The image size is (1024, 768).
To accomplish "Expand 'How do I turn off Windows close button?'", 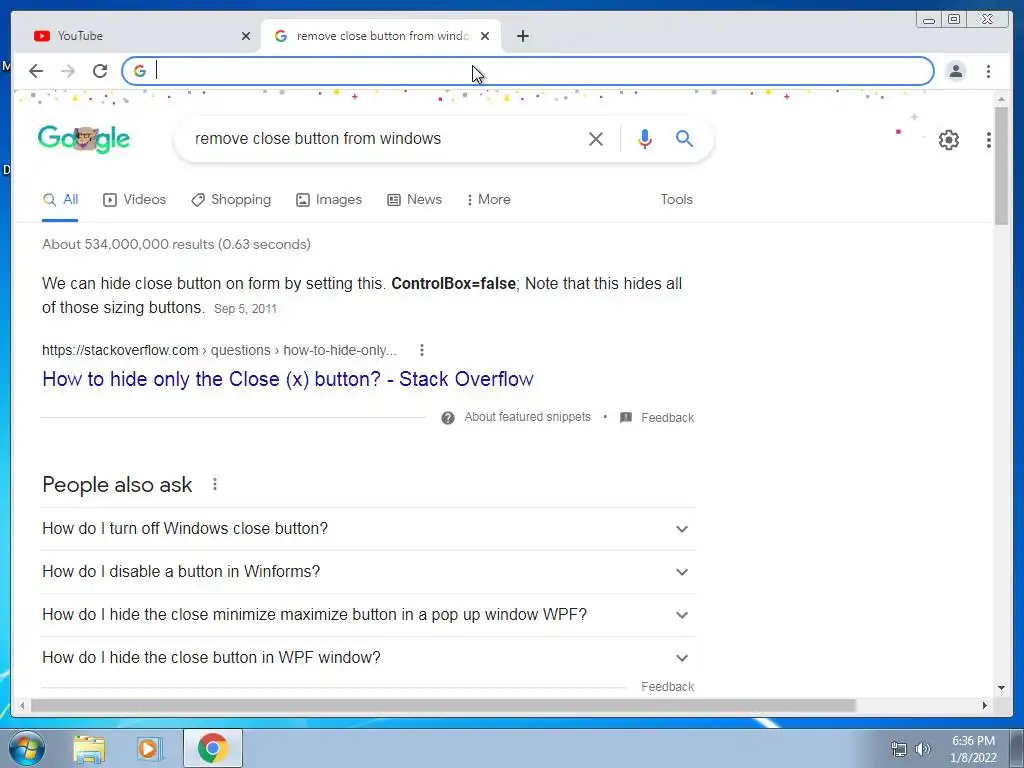I will pyautogui.click(x=368, y=529).
